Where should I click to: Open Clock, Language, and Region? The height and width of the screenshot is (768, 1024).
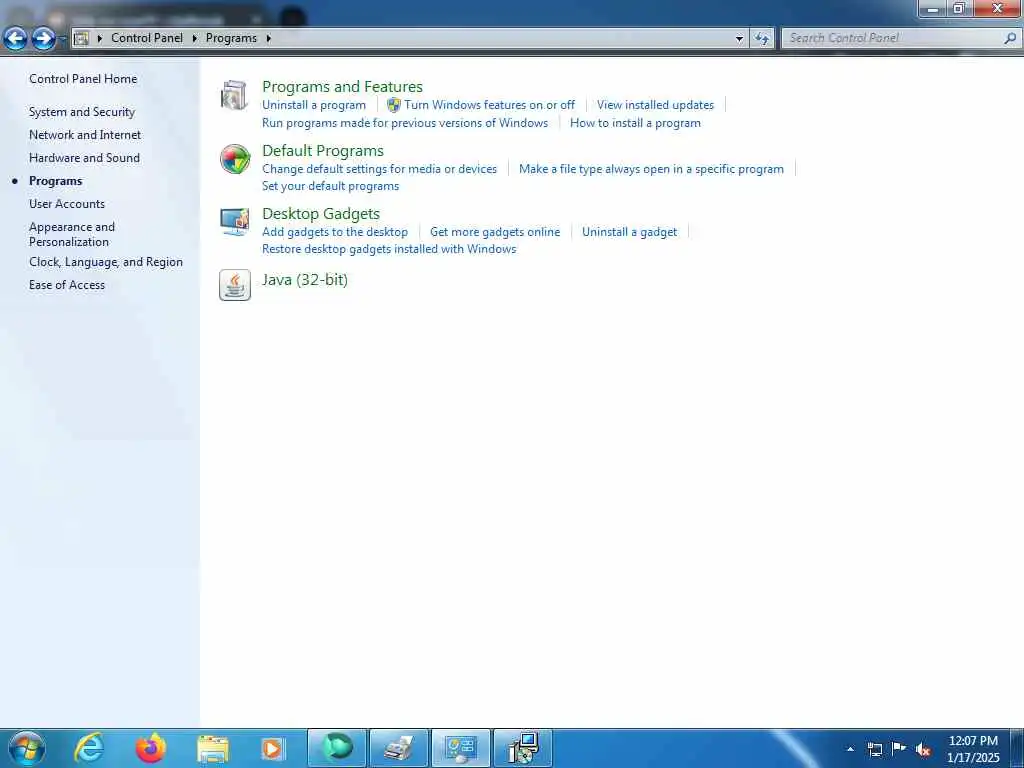106,262
